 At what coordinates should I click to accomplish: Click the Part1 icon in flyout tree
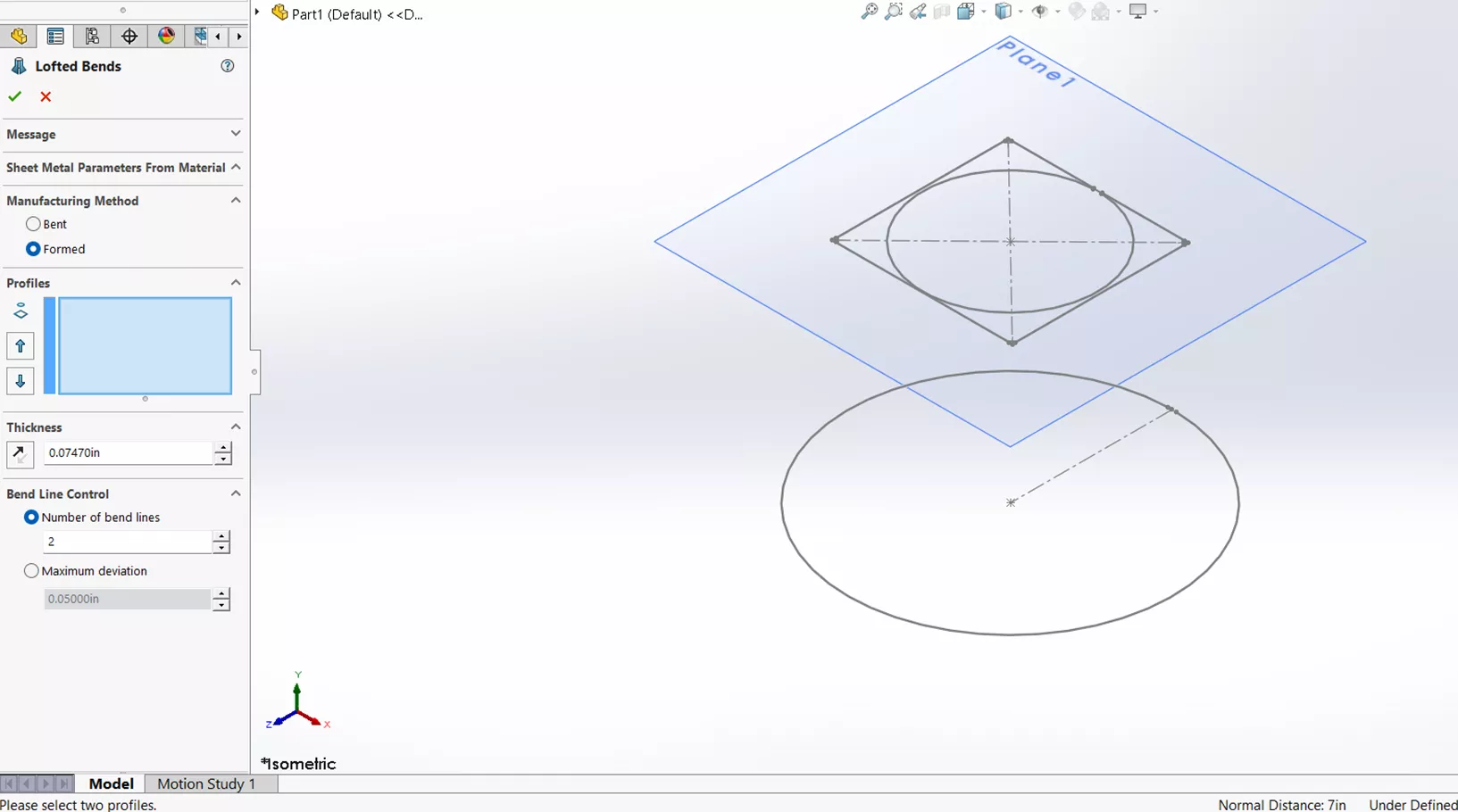pos(279,13)
